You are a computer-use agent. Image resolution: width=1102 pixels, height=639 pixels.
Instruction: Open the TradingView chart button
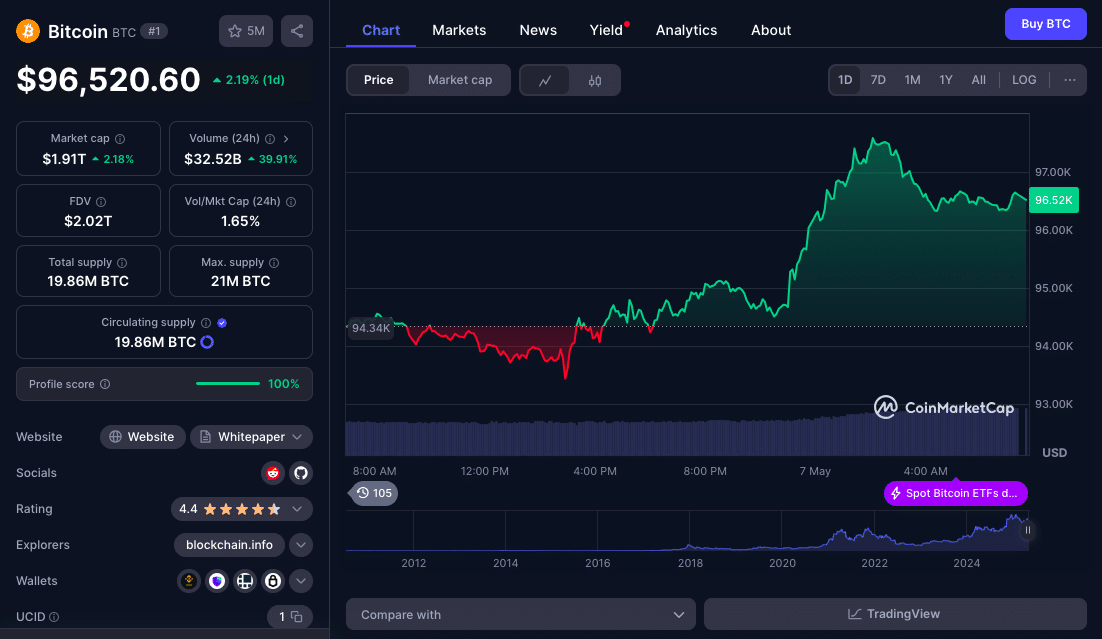click(x=895, y=614)
